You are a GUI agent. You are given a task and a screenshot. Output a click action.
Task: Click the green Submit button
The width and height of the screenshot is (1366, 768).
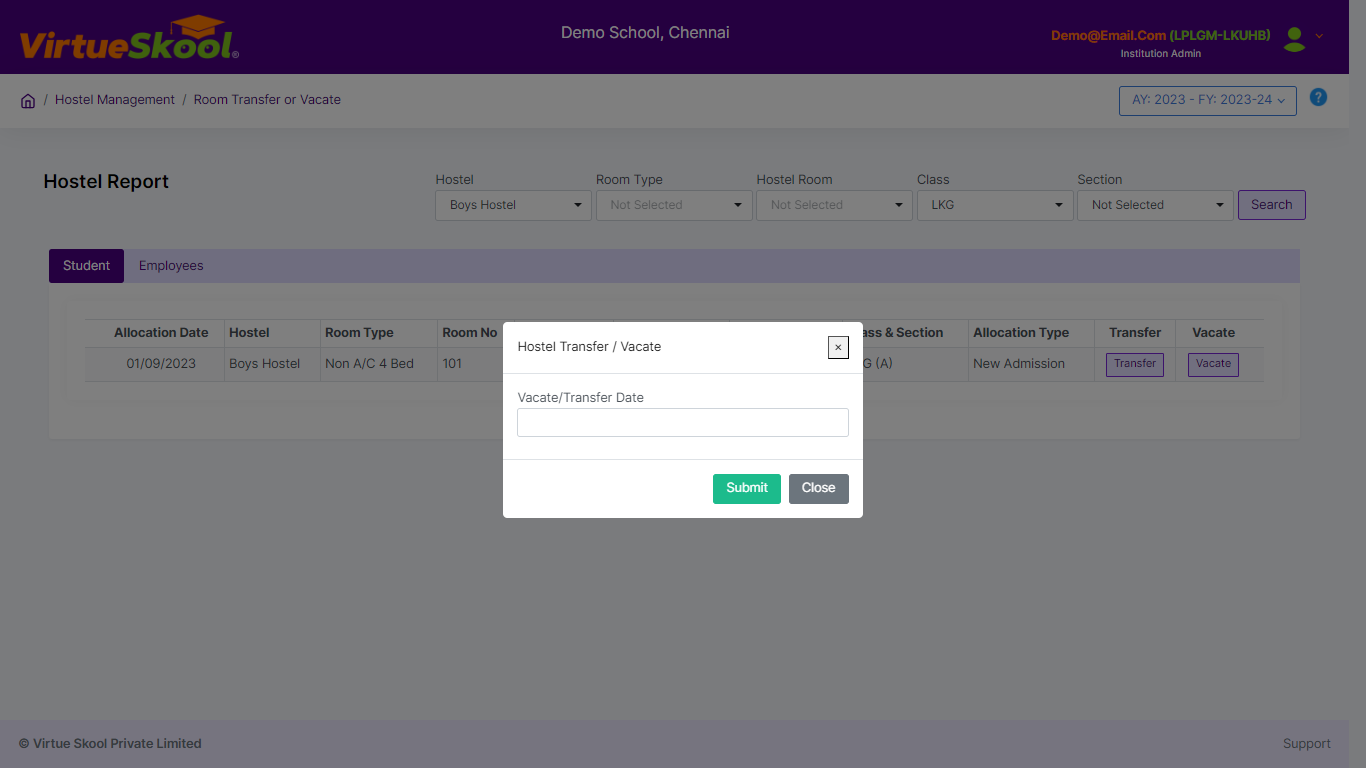(x=747, y=488)
